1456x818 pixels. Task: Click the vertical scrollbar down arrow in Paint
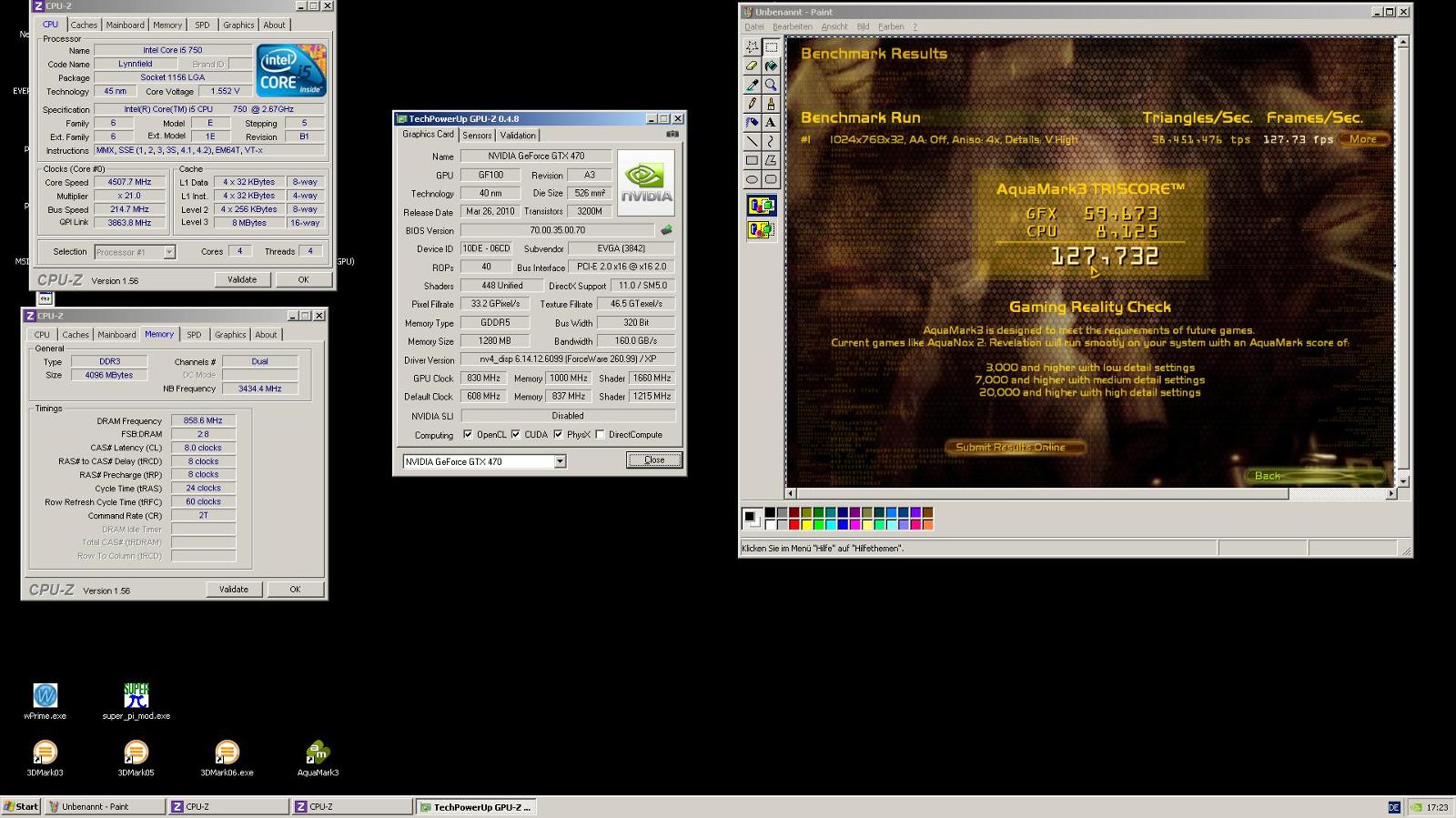pos(1403,481)
